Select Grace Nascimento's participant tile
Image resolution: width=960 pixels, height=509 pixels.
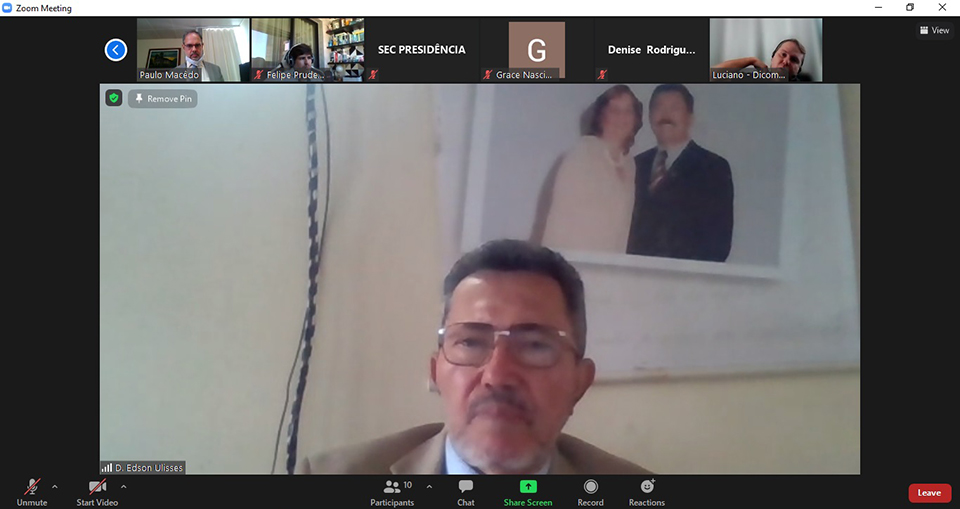(x=536, y=50)
